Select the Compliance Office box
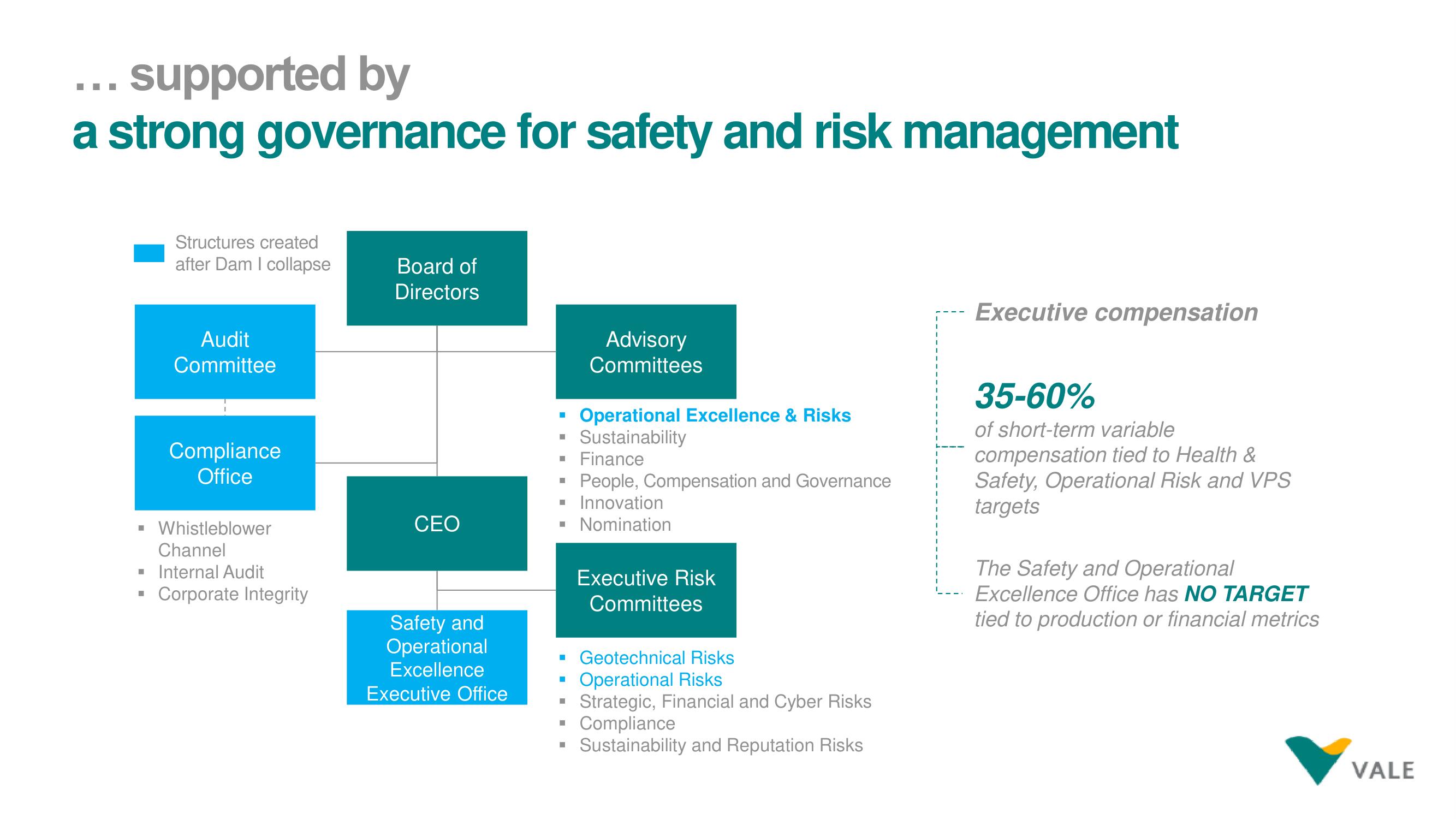Image resolution: width=1456 pixels, height=819 pixels. (x=225, y=463)
